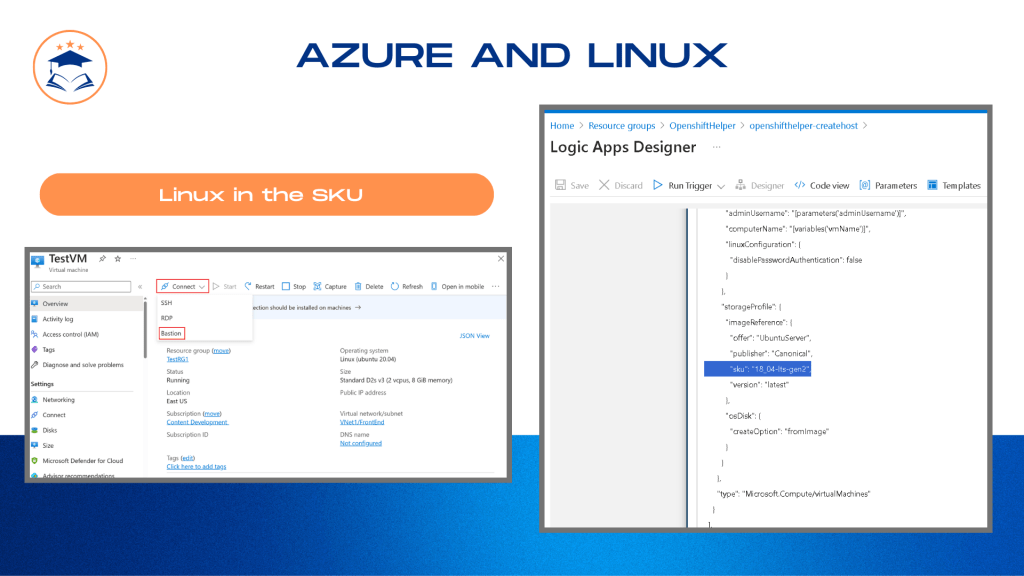
Task: Expand the Run Trigger dropdown arrow
Action: [x=721, y=186]
